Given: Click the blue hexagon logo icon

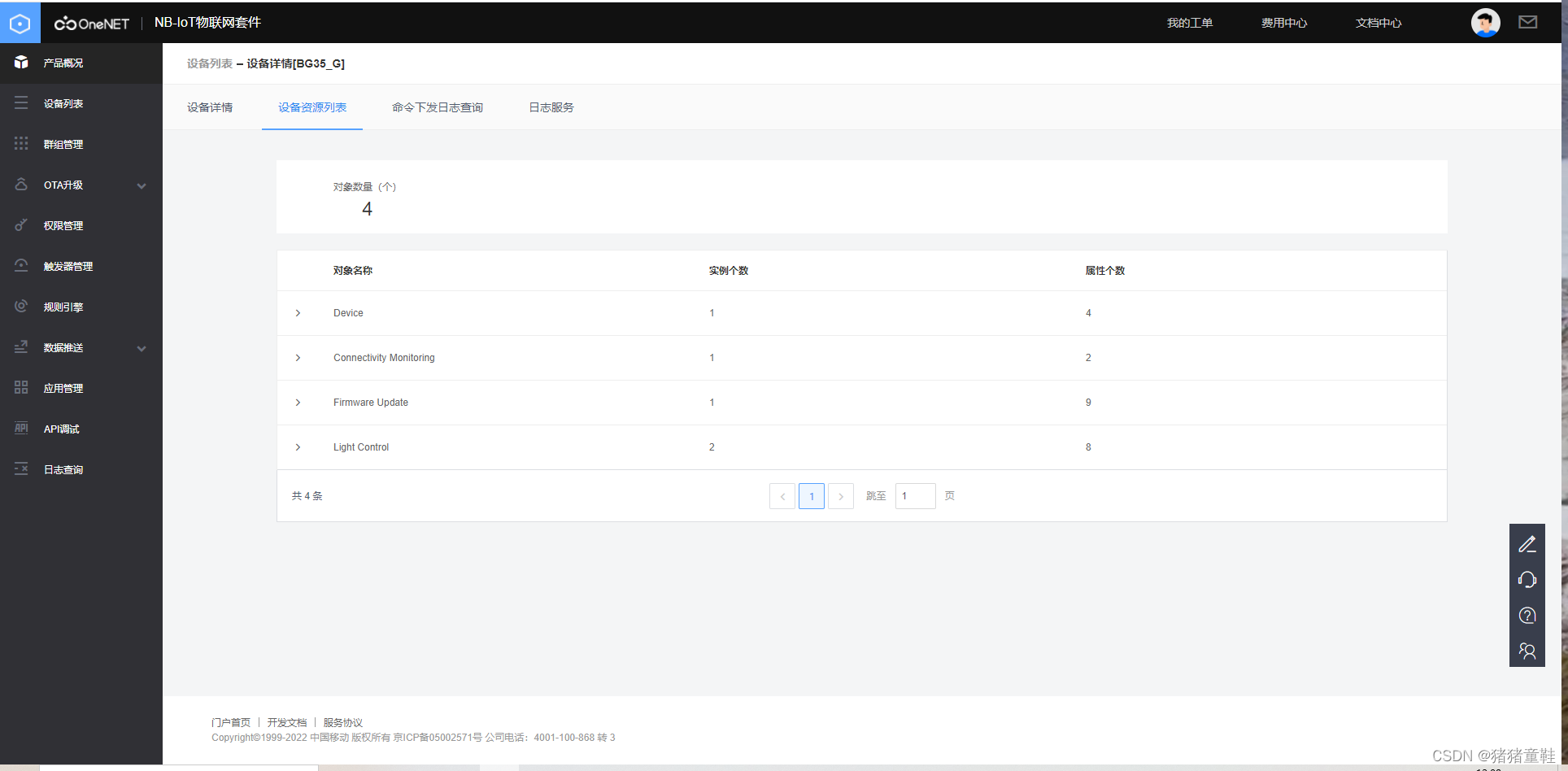Looking at the screenshot, I should 20,24.
